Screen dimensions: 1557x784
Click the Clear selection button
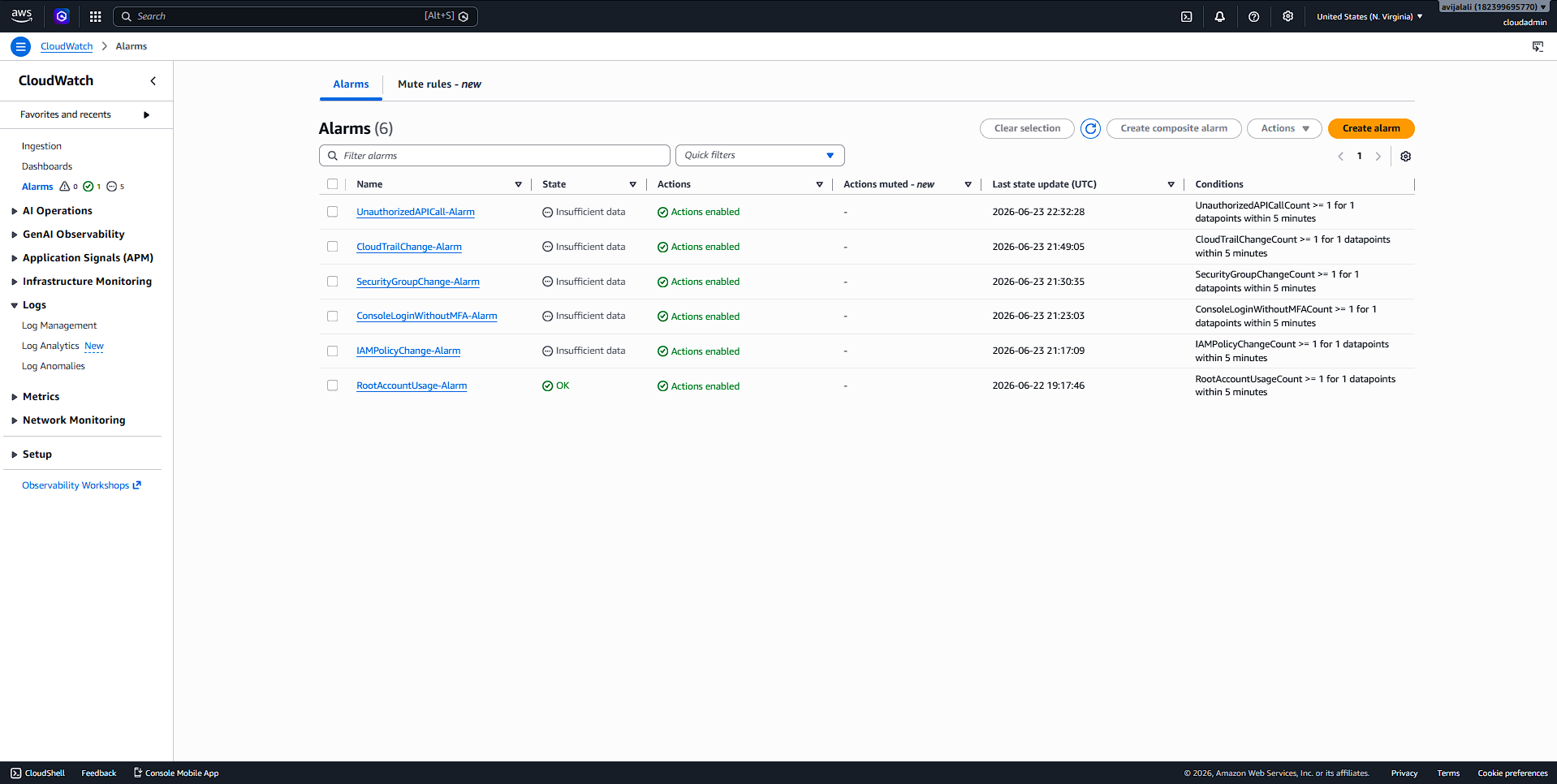point(1027,128)
